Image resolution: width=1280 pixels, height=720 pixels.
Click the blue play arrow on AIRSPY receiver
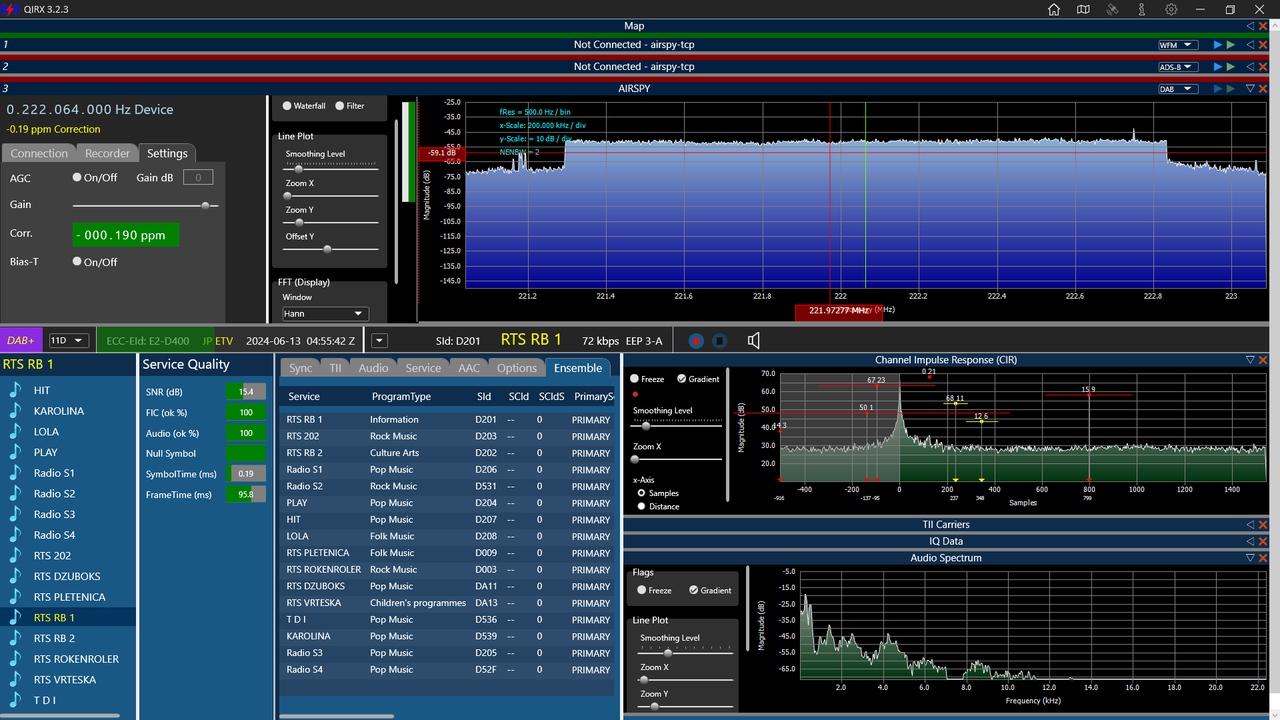click(x=1218, y=89)
